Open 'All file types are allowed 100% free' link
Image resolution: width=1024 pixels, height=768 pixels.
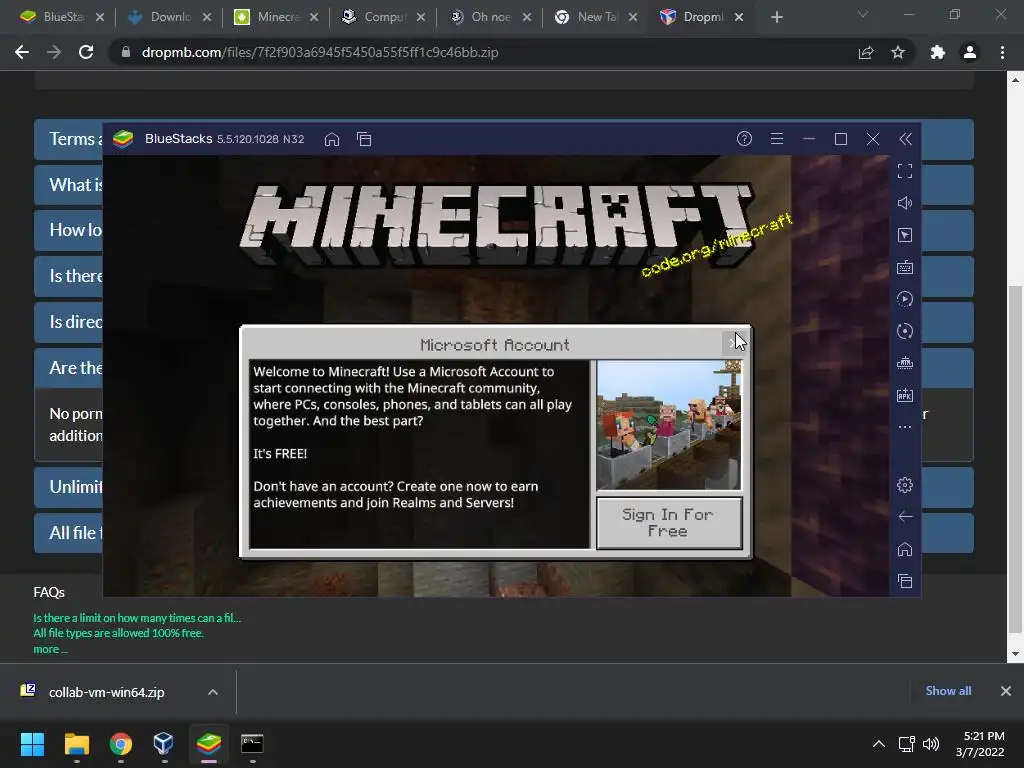[118, 633]
